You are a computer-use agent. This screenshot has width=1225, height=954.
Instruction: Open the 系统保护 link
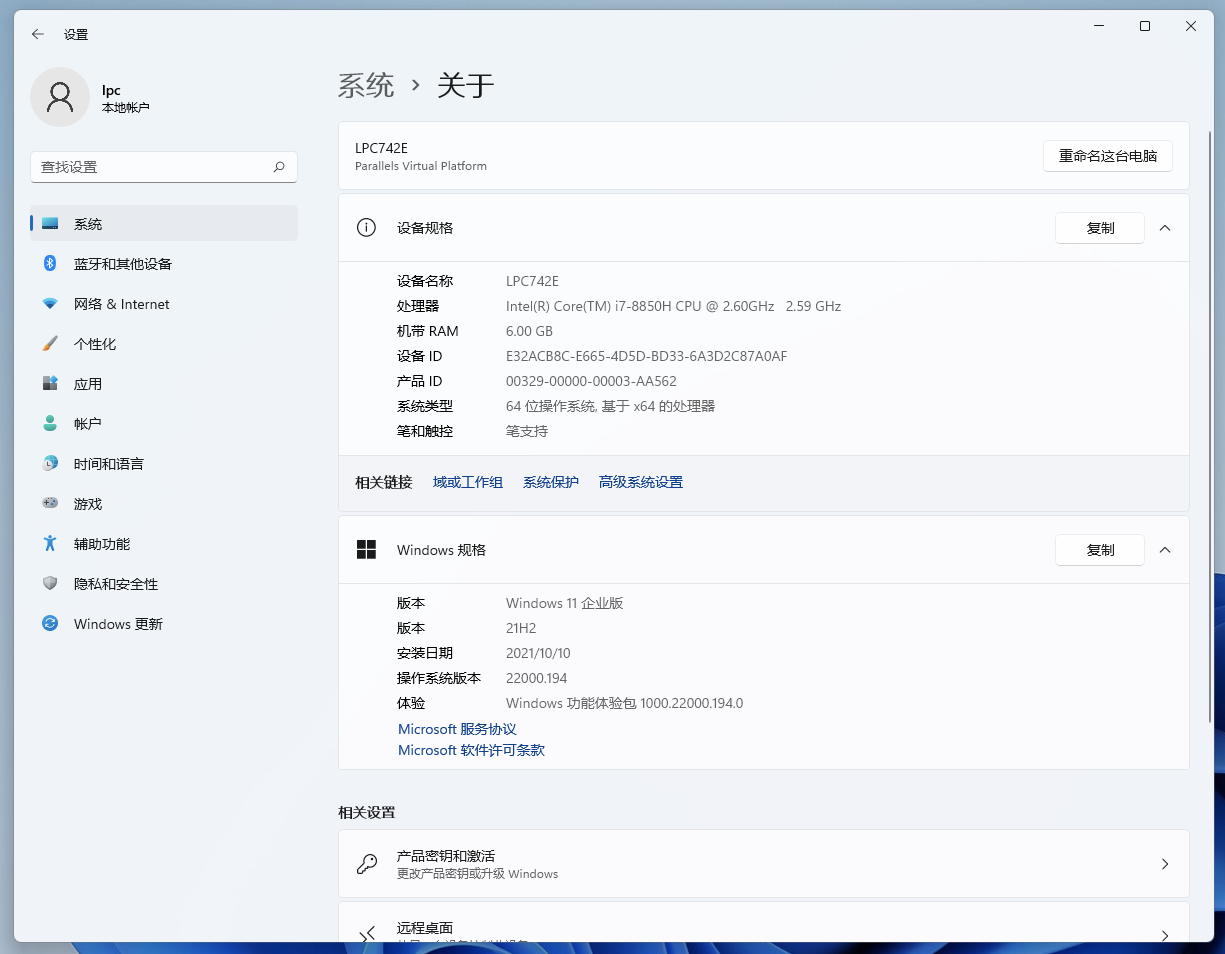(x=551, y=482)
